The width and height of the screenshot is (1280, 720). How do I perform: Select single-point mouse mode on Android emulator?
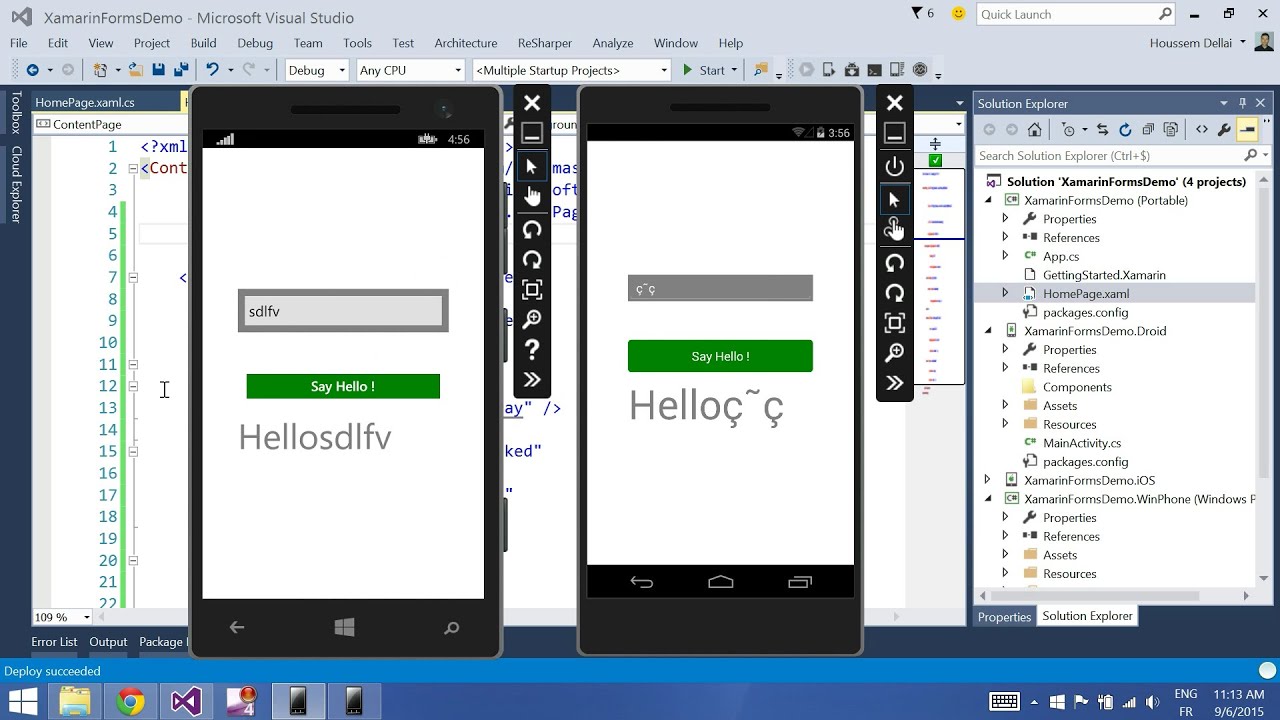(895, 200)
